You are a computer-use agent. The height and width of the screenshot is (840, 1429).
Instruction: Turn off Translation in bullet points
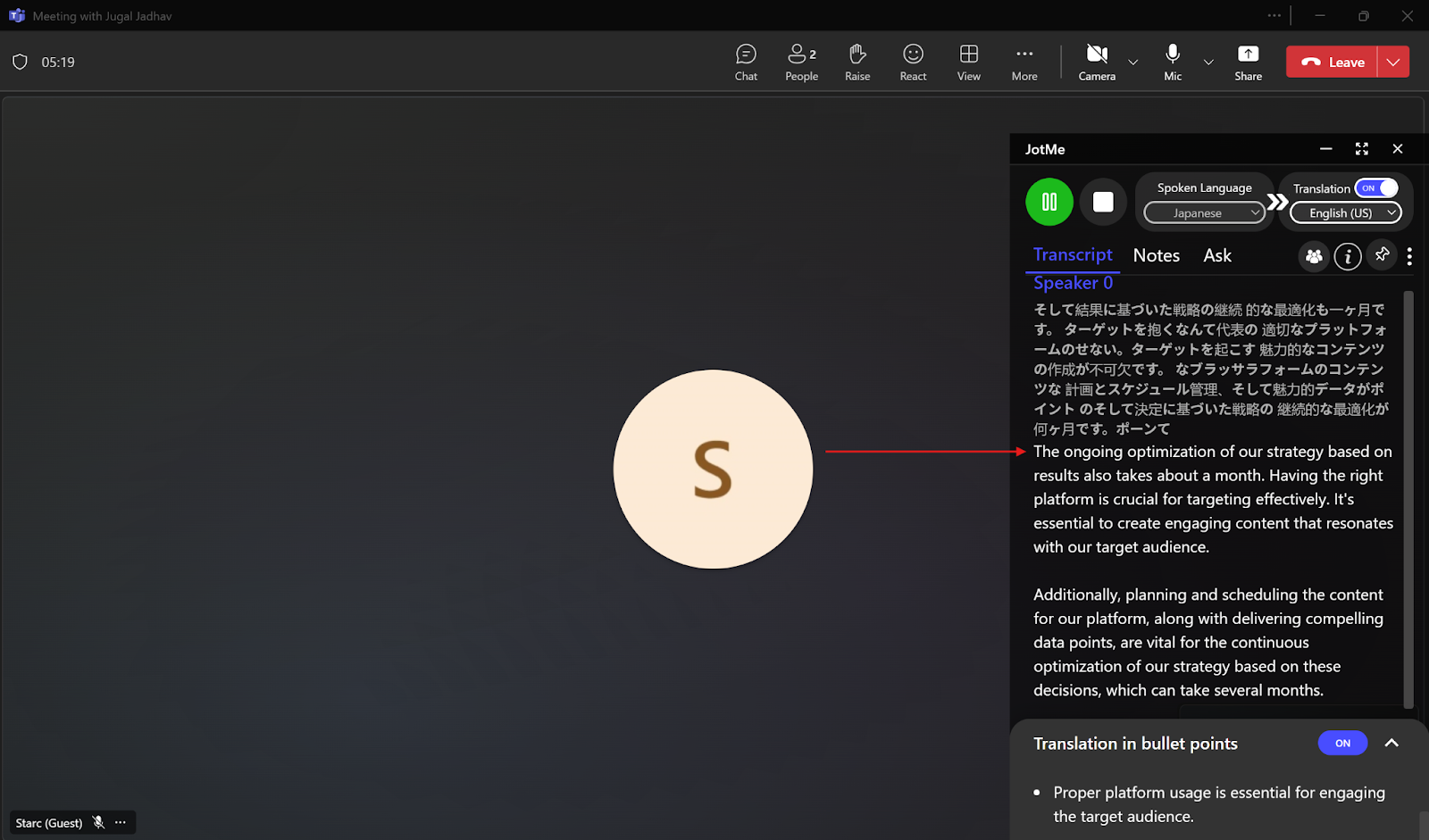point(1342,743)
